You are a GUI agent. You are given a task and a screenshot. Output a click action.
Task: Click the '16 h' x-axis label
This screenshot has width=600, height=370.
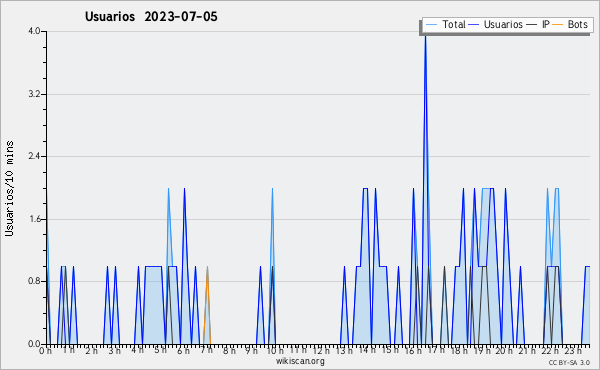point(413,350)
